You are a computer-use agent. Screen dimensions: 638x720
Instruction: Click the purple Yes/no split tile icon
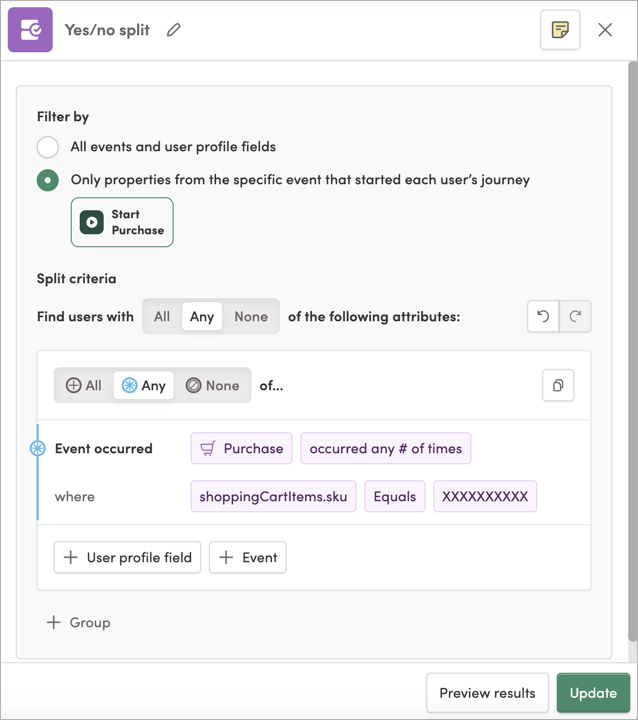tap(30, 30)
